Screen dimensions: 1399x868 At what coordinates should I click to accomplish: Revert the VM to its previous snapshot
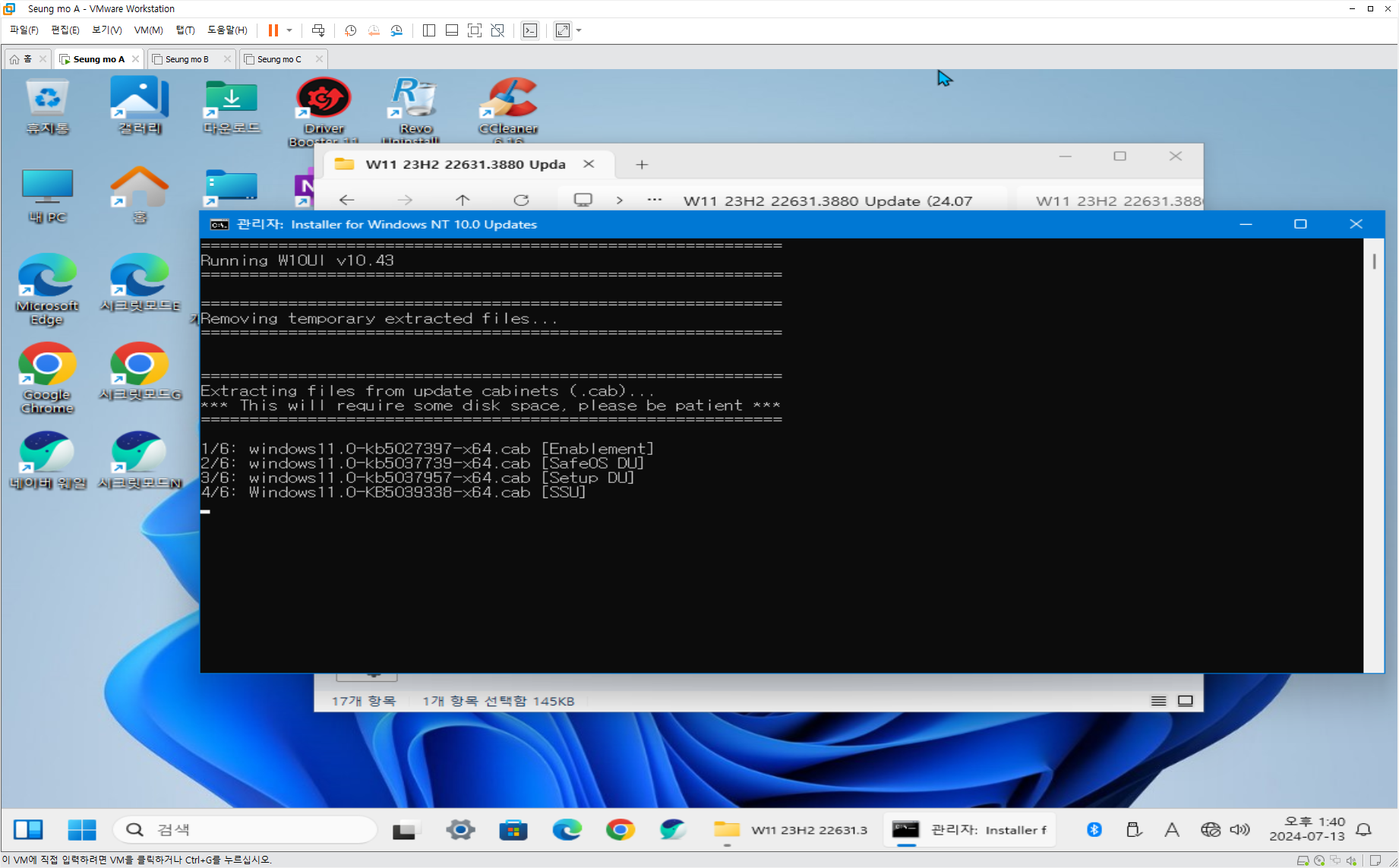pyautogui.click(x=374, y=30)
